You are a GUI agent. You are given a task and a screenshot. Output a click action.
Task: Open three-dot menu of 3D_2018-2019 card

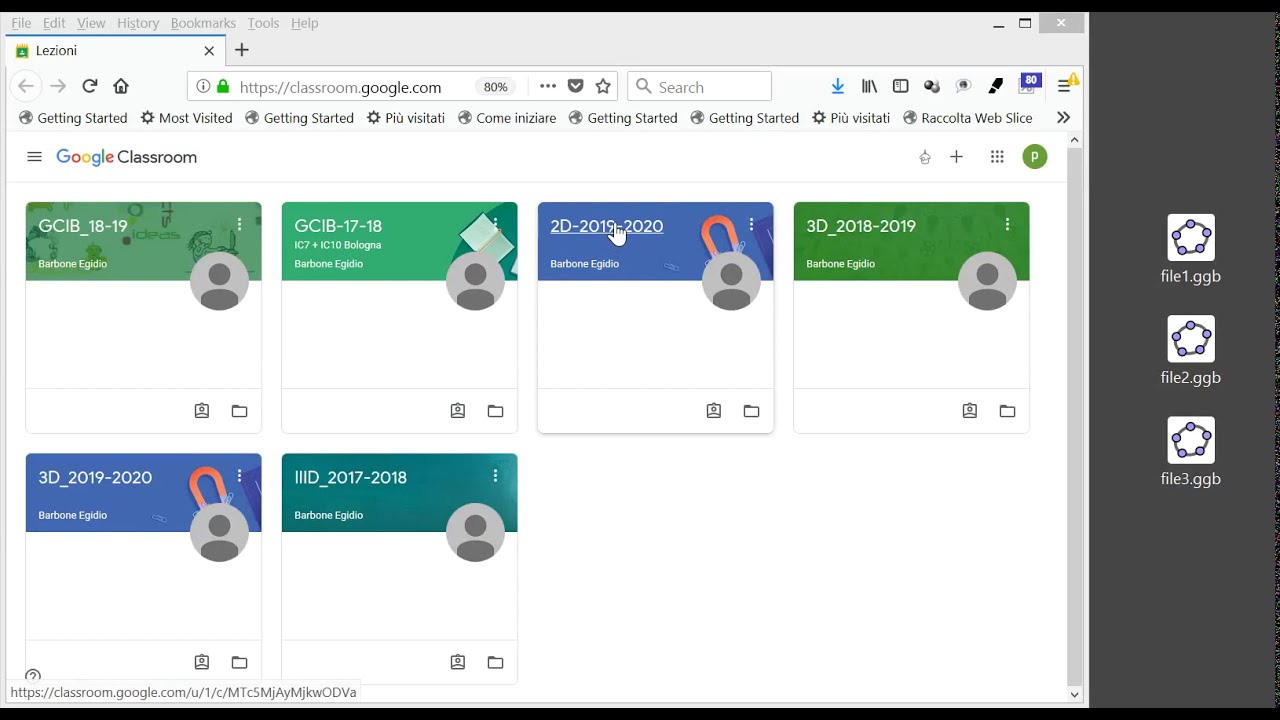(x=1007, y=225)
